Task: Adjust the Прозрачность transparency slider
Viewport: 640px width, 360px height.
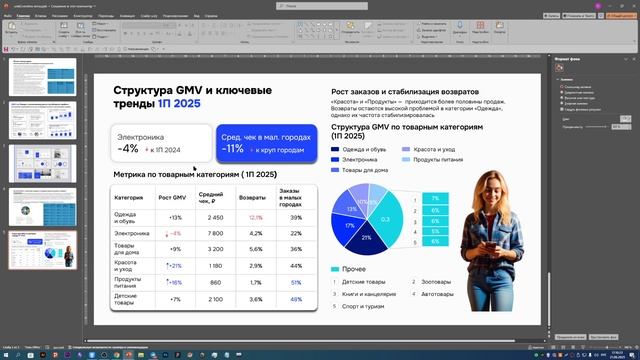Action: [x=597, y=127]
